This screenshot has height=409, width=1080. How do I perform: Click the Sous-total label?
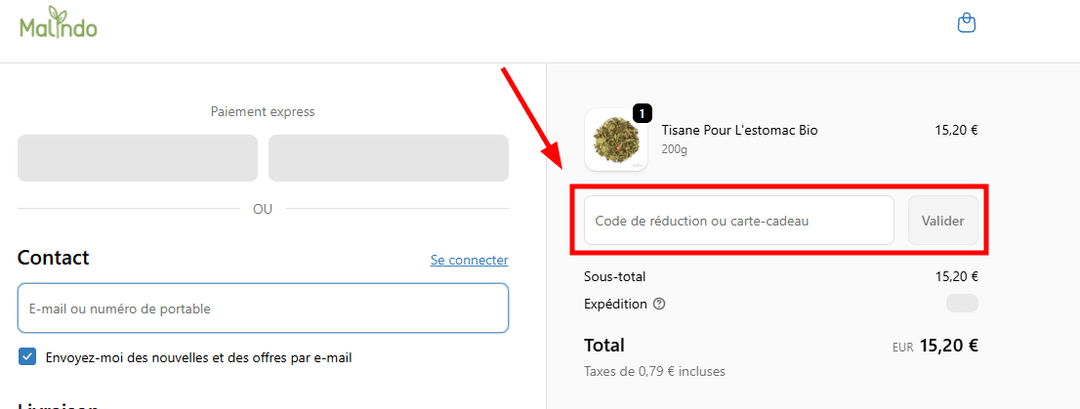615,277
